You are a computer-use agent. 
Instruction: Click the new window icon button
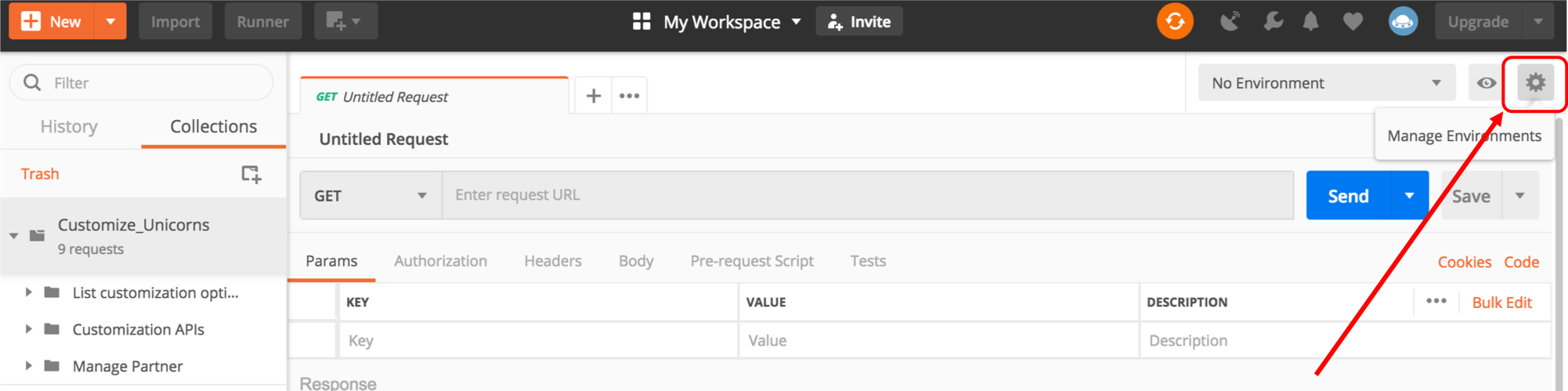(345, 21)
